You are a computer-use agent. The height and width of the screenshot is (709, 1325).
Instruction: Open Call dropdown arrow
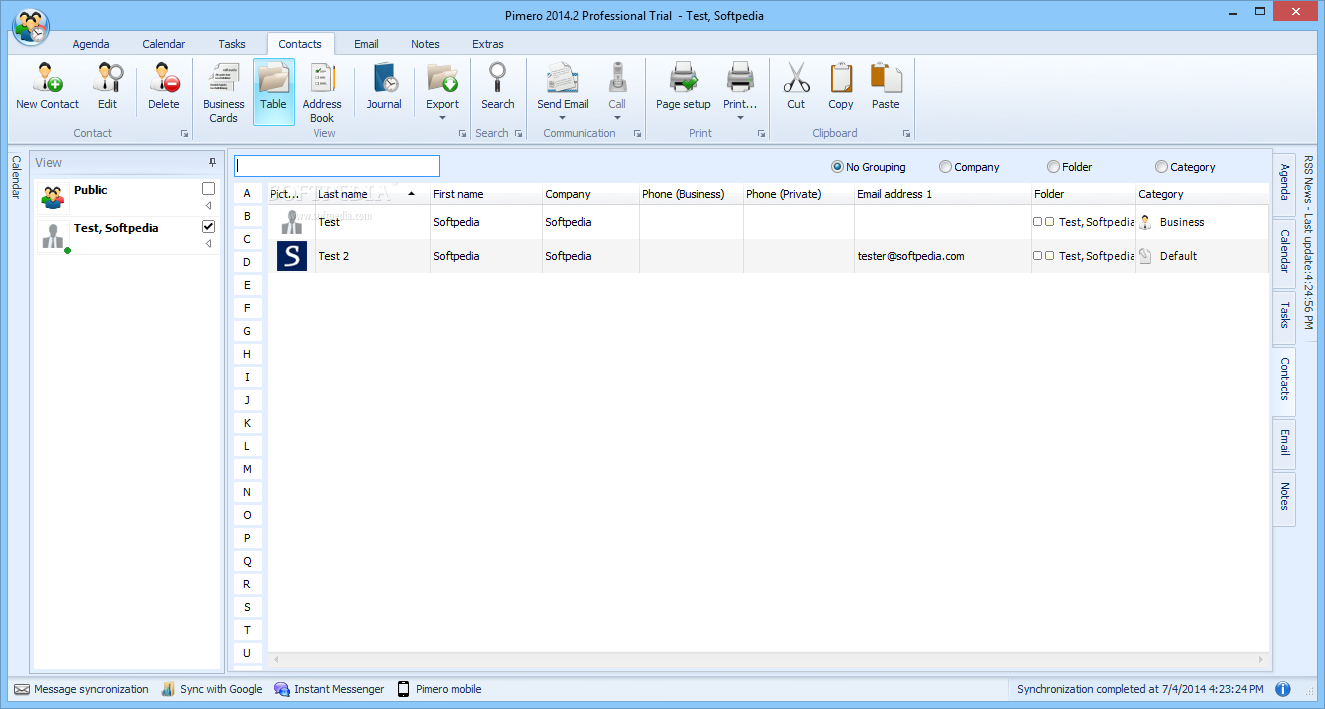[617, 118]
